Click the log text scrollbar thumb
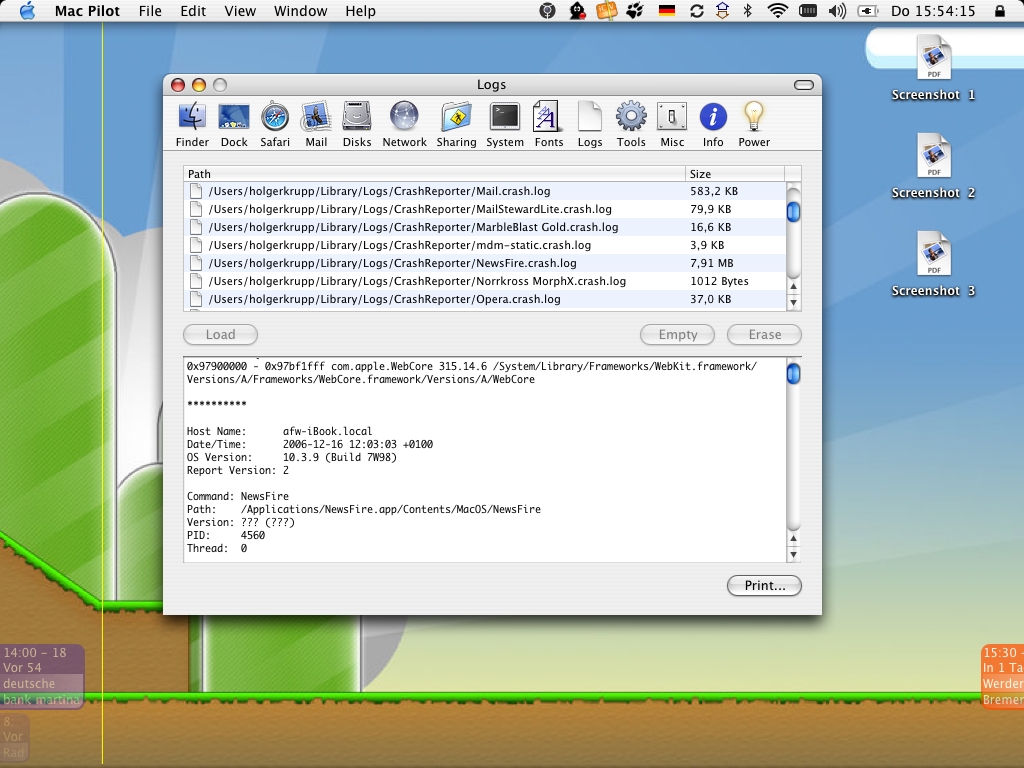Screen dimensions: 1024x768 [x=793, y=374]
